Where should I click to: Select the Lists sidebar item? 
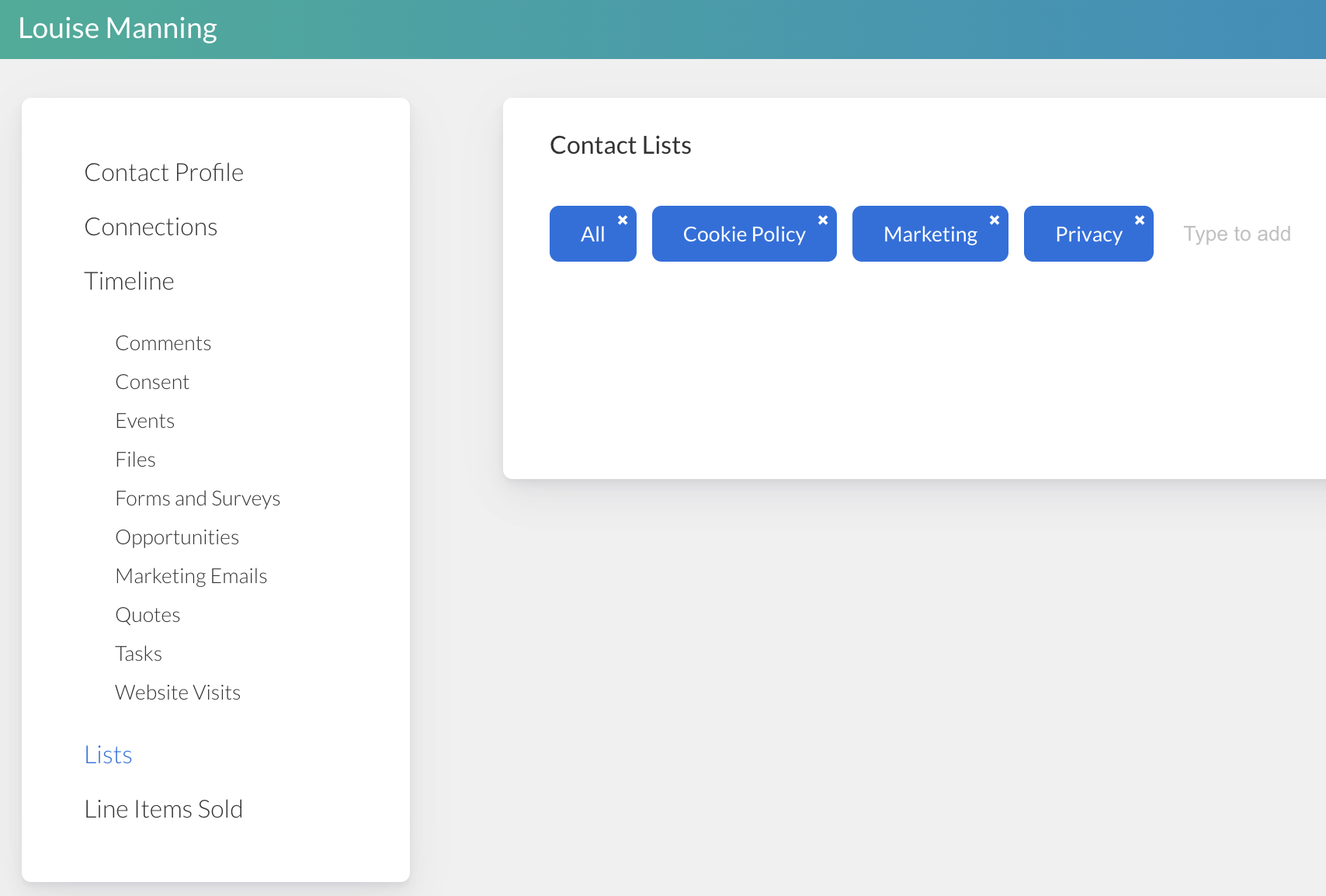pyautogui.click(x=108, y=755)
